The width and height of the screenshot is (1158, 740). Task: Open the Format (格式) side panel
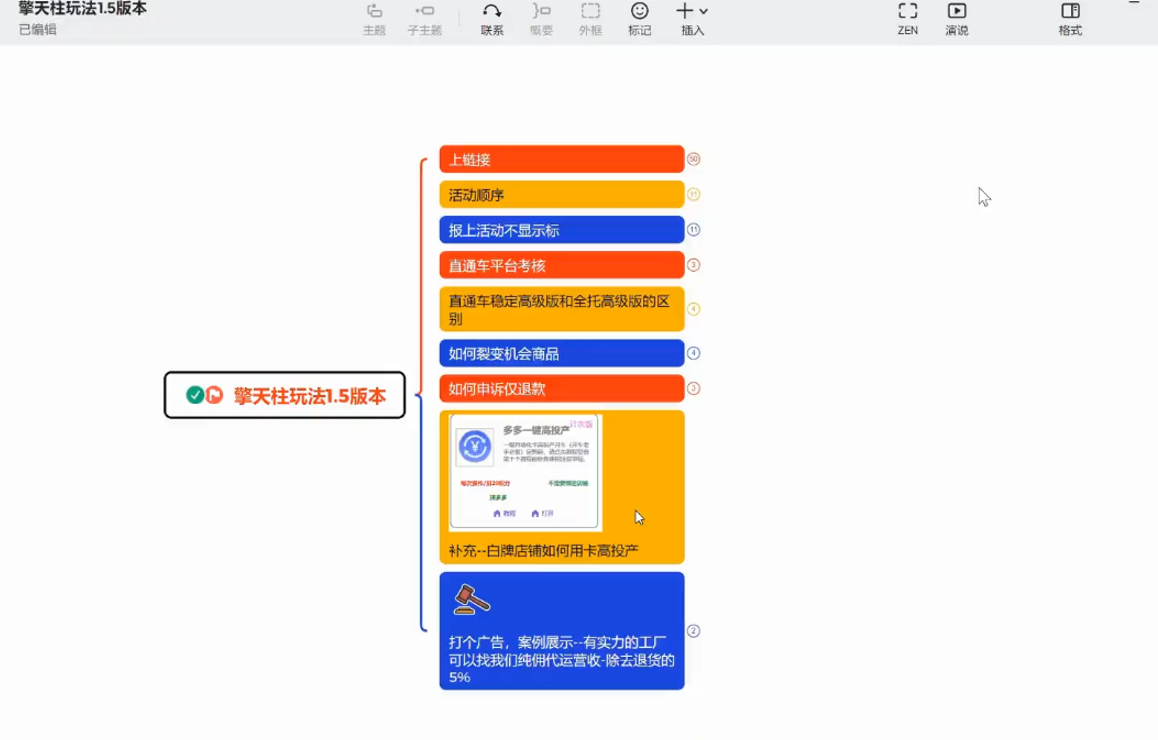click(1069, 20)
